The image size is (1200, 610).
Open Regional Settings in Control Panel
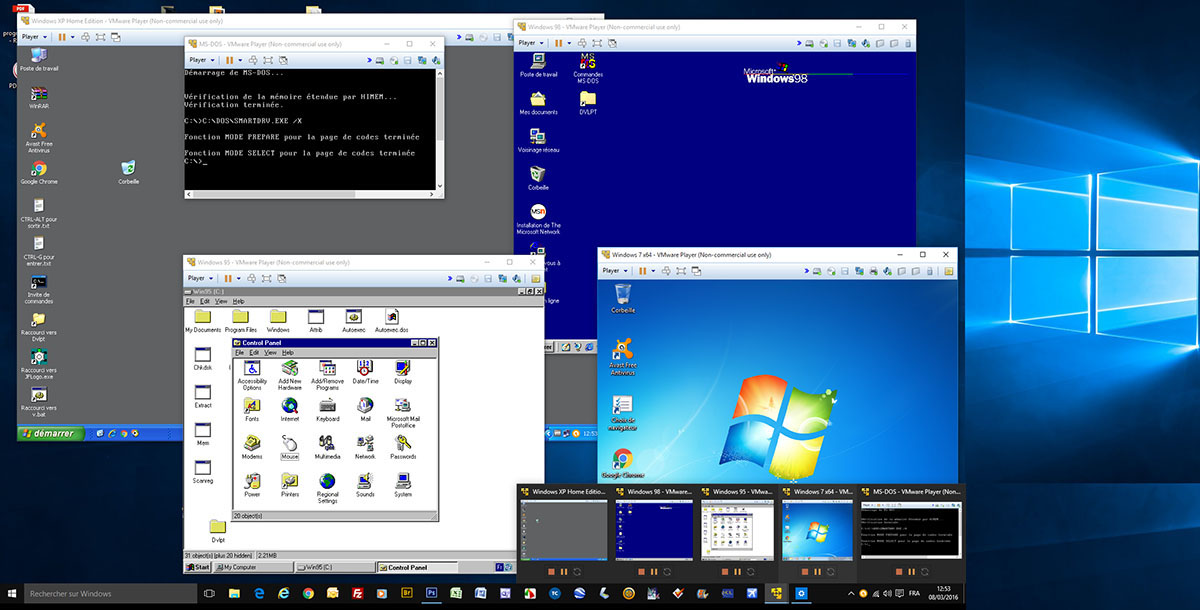pos(327,488)
